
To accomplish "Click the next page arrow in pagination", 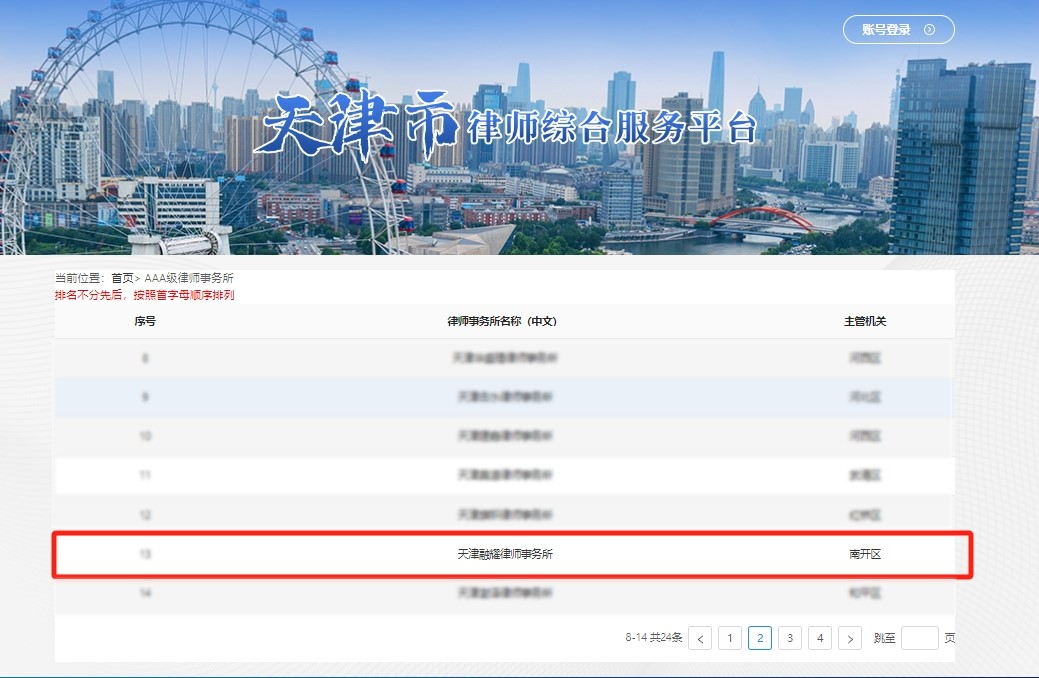I will pos(849,637).
